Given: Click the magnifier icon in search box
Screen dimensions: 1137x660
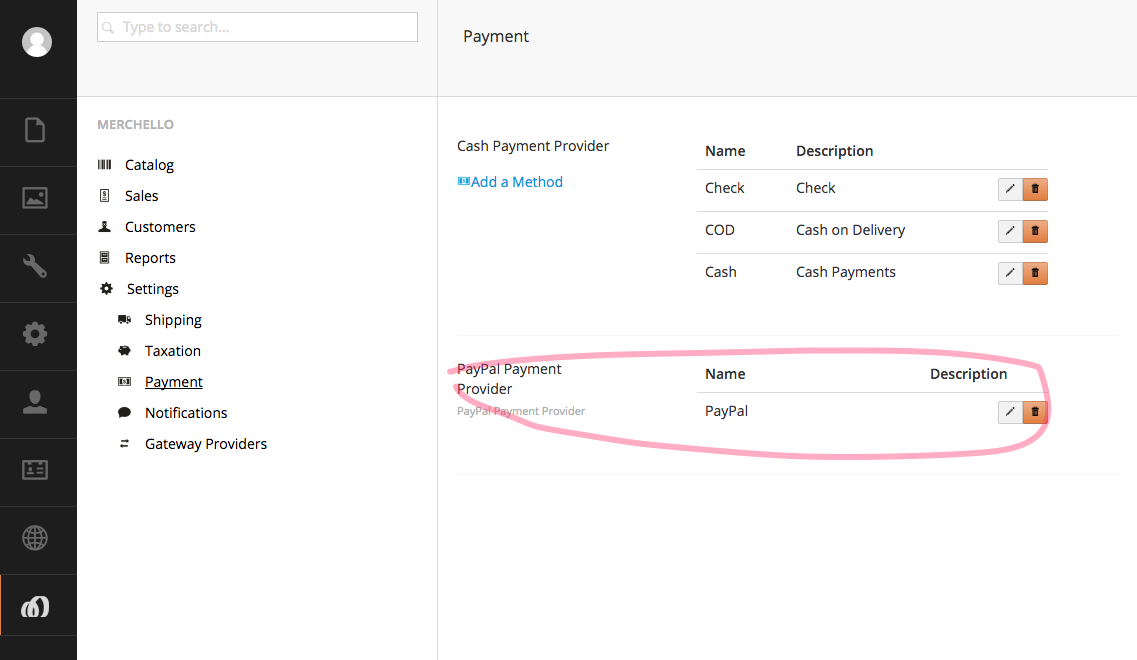Looking at the screenshot, I should tap(108, 28).
